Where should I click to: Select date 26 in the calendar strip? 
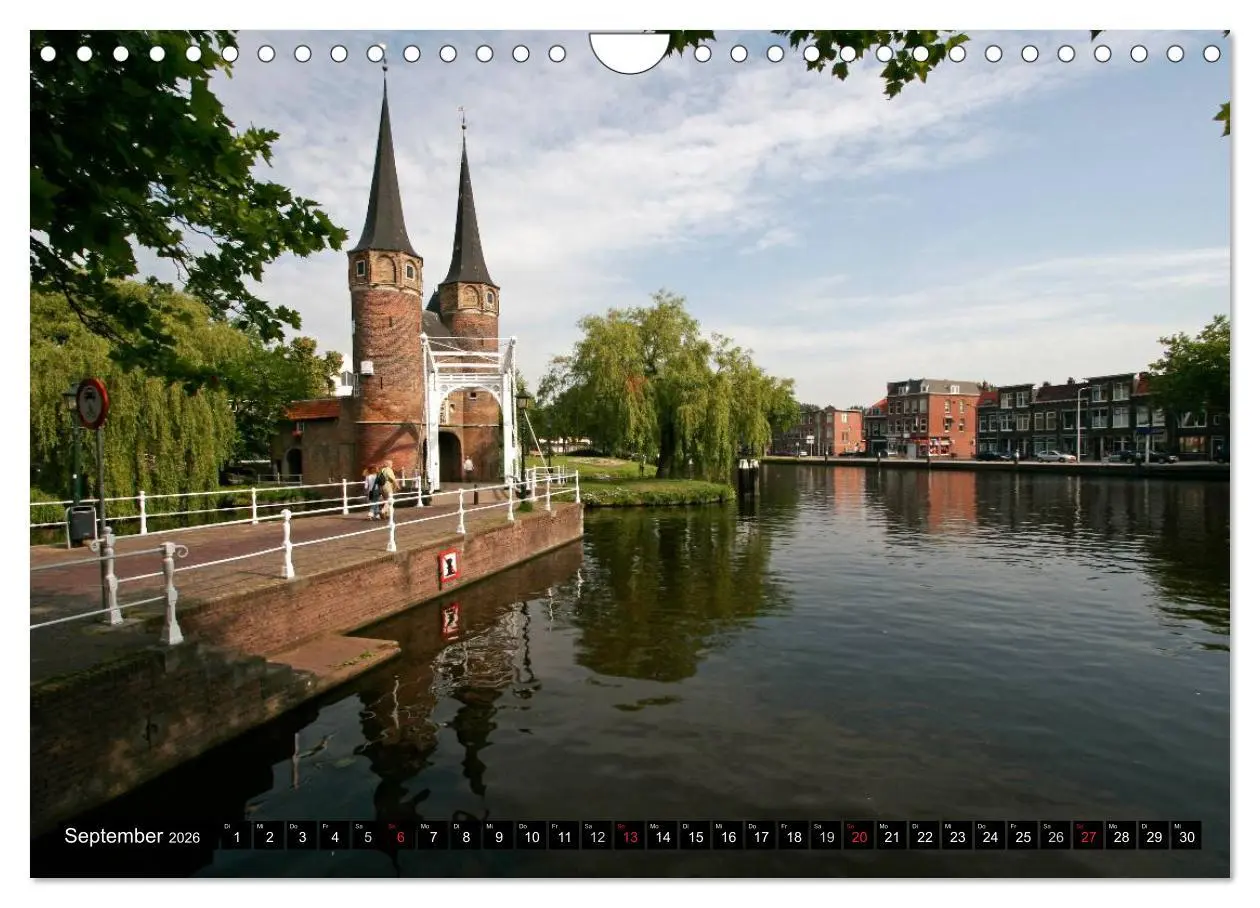click(1055, 836)
